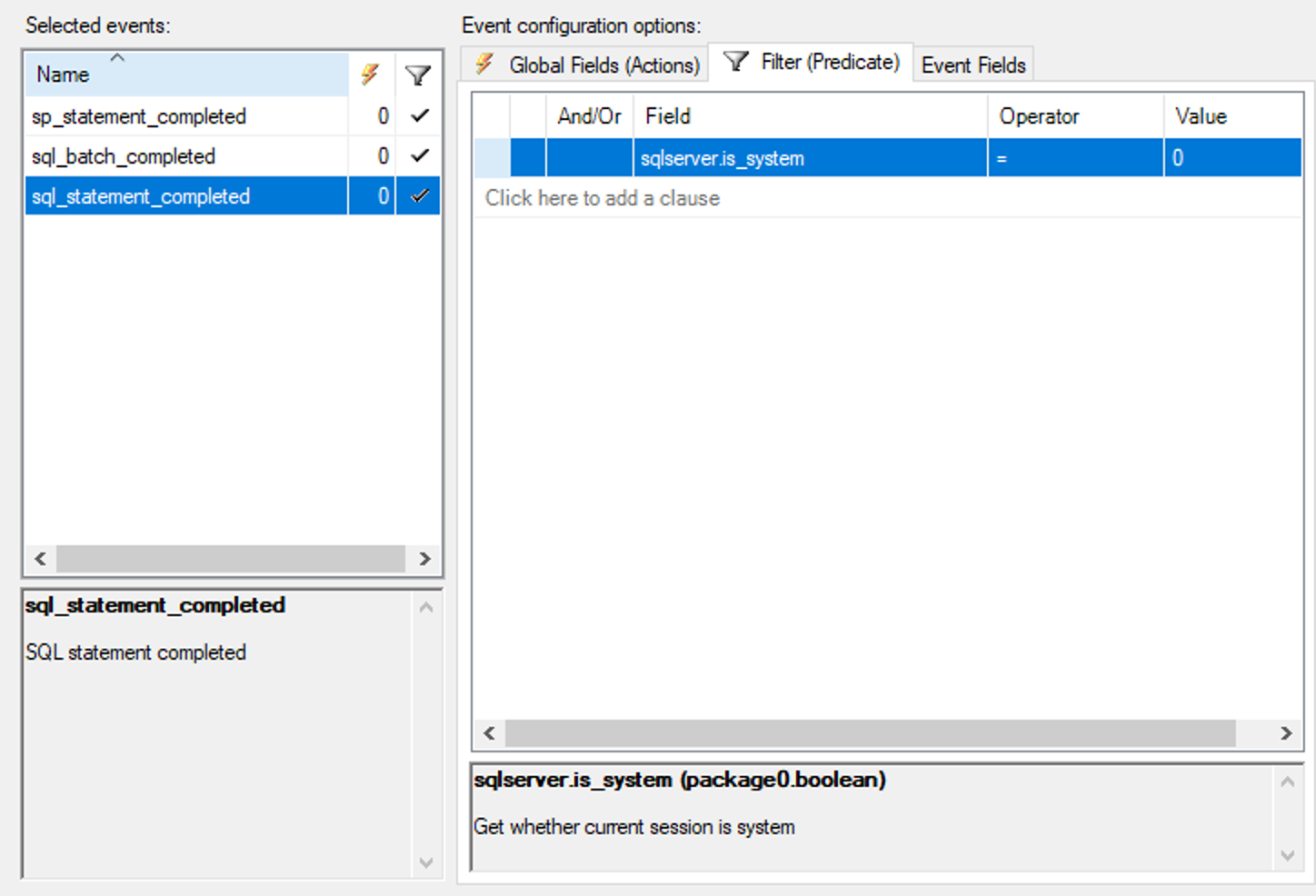Click the And/Or column header
Viewport: 1316px width, 896px height.
[x=590, y=116]
